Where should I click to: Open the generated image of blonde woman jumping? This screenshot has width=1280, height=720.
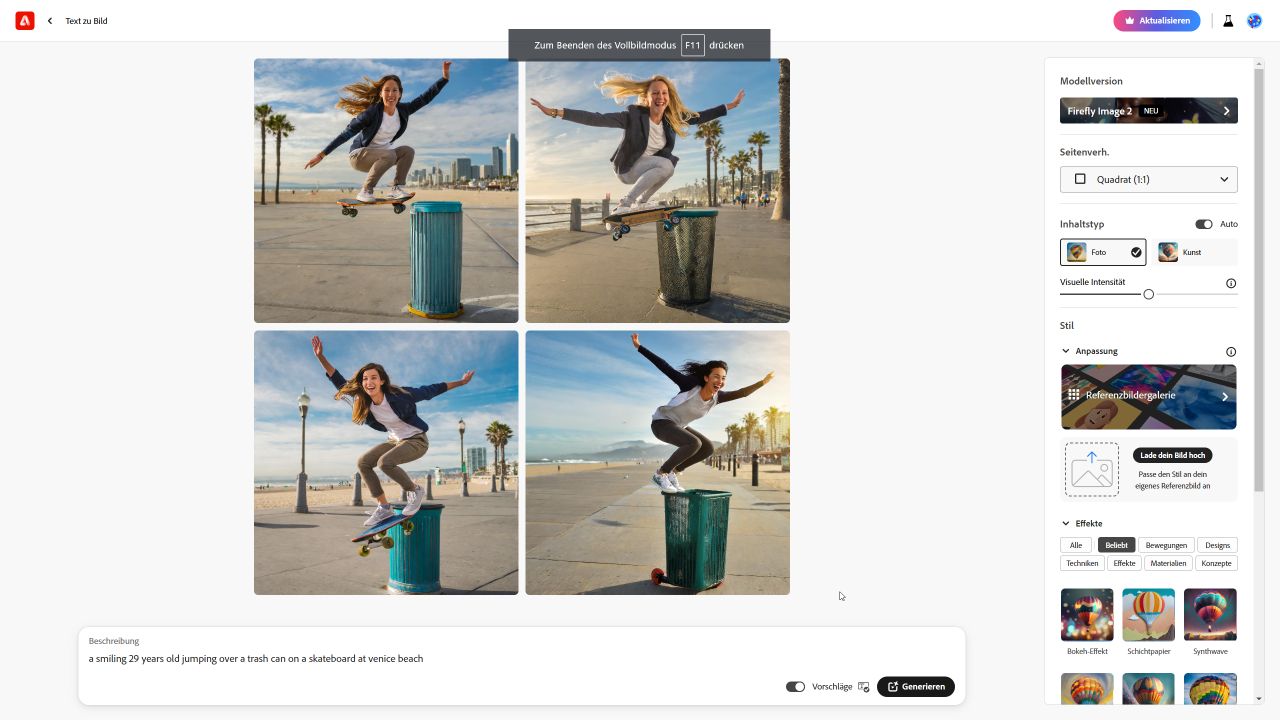coord(657,190)
